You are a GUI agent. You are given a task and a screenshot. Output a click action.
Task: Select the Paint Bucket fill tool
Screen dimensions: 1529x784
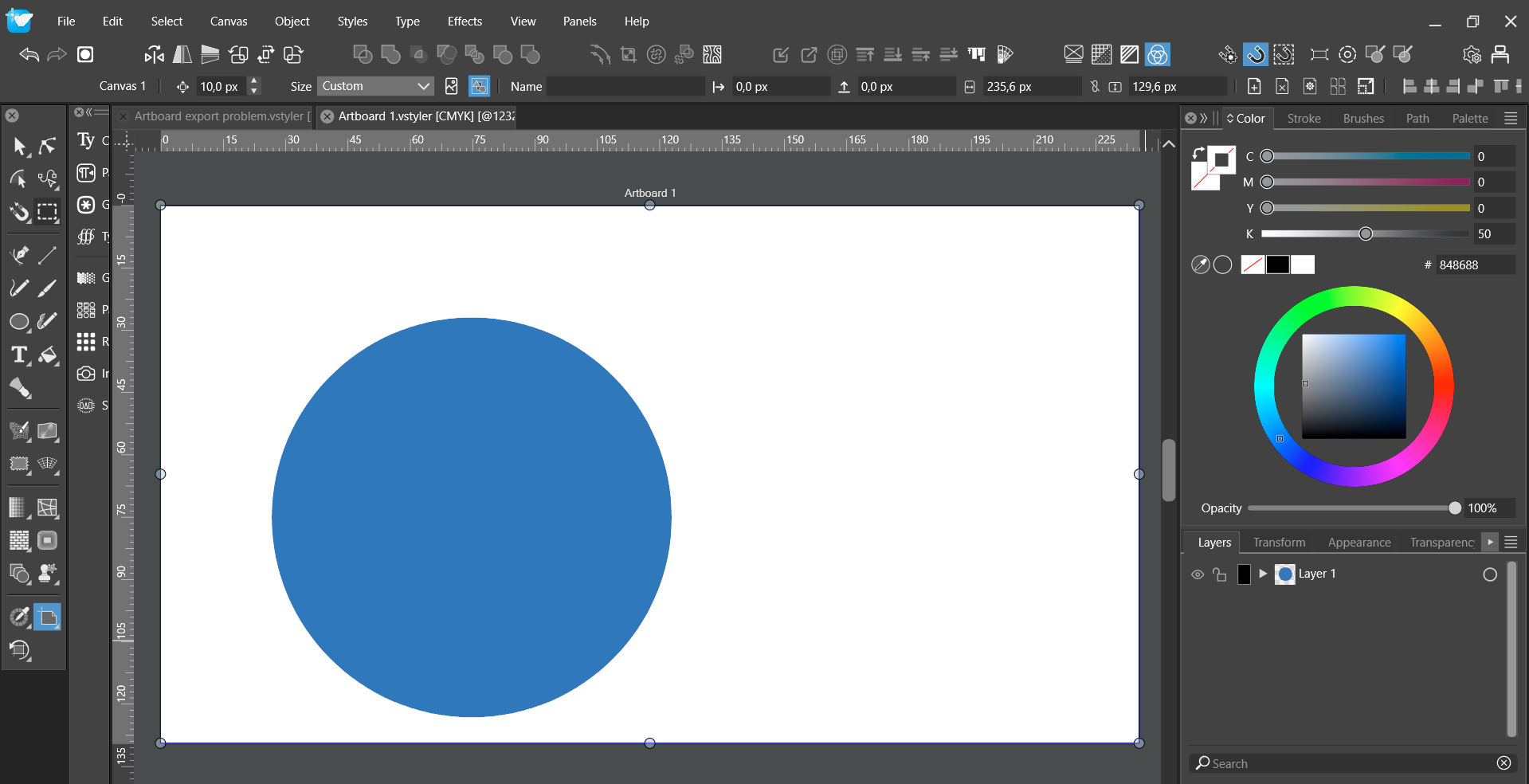48,355
